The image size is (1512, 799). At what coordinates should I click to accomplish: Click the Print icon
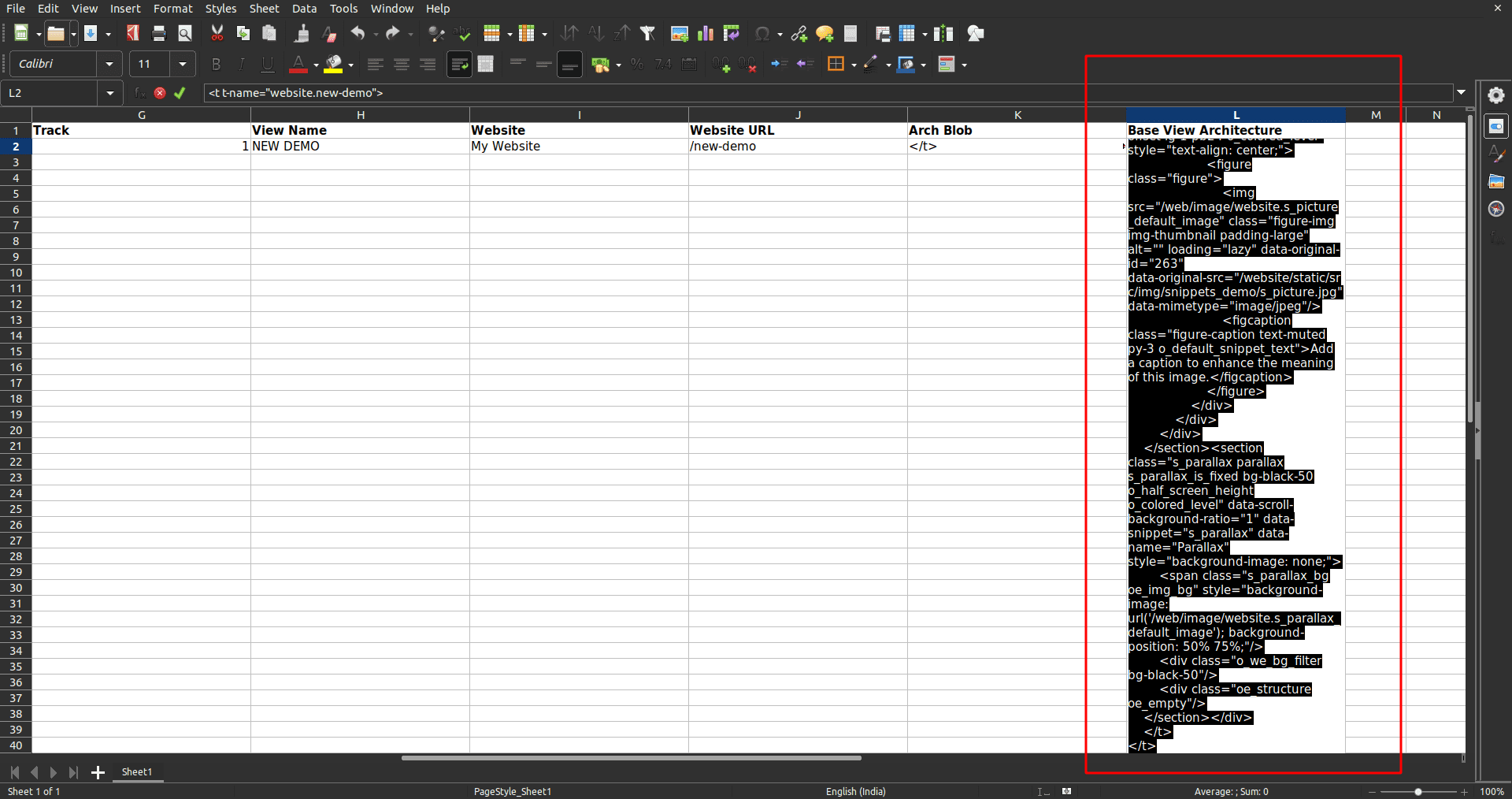pyautogui.click(x=159, y=33)
